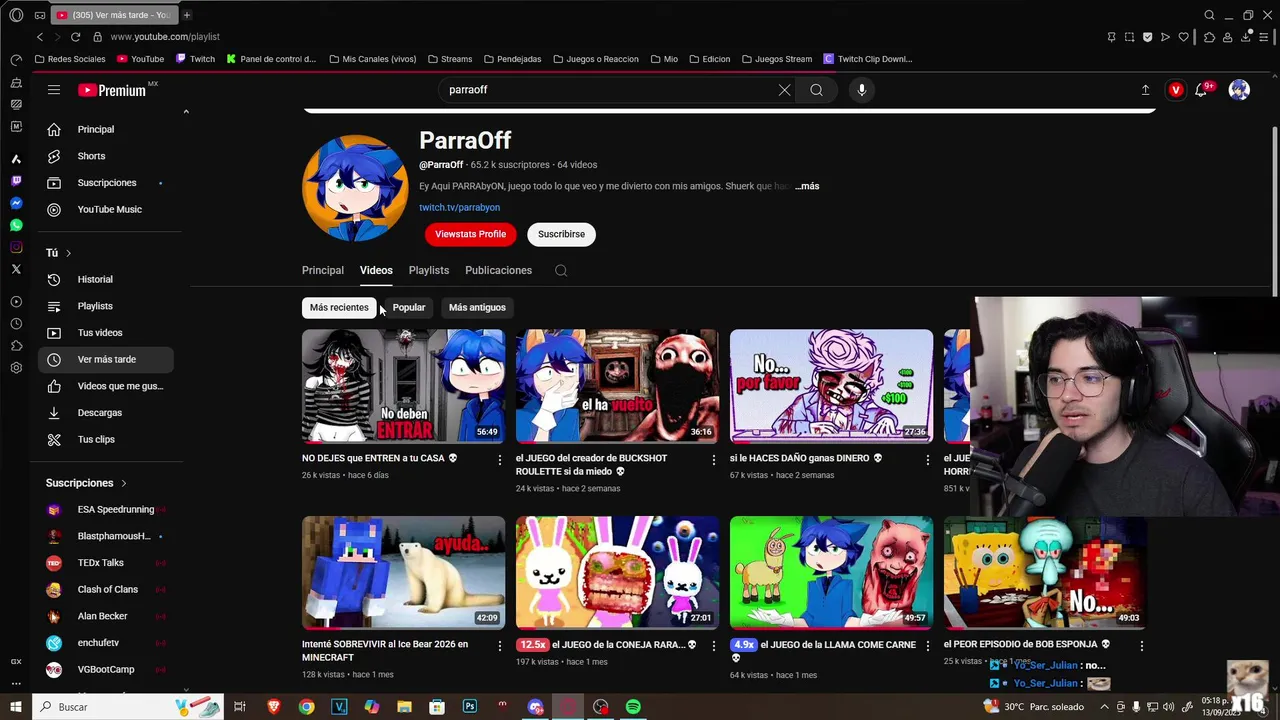Open Brave browser from the taskbar

click(x=273, y=707)
